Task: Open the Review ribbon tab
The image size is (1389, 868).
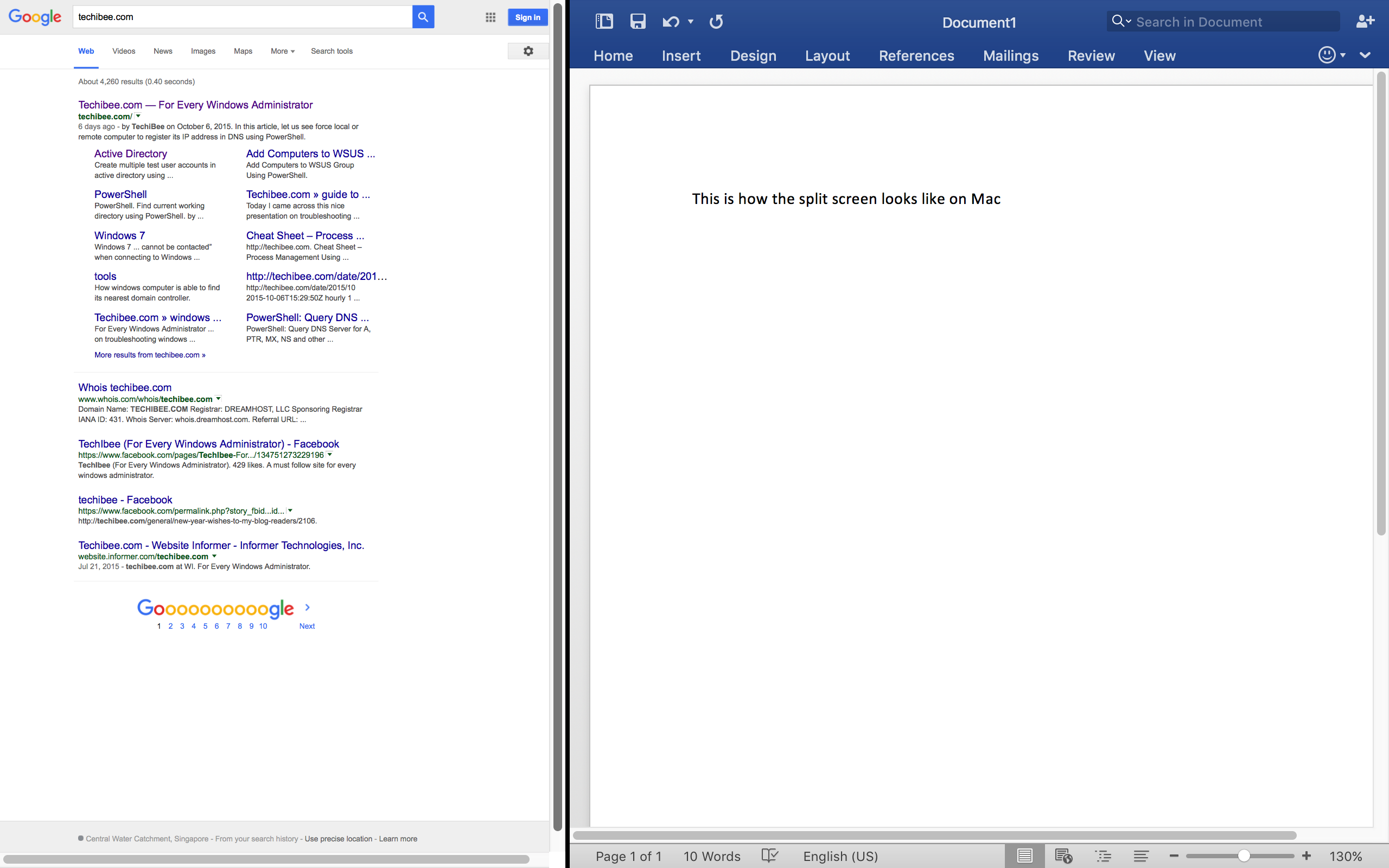Action: pyautogui.click(x=1091, y=56)
